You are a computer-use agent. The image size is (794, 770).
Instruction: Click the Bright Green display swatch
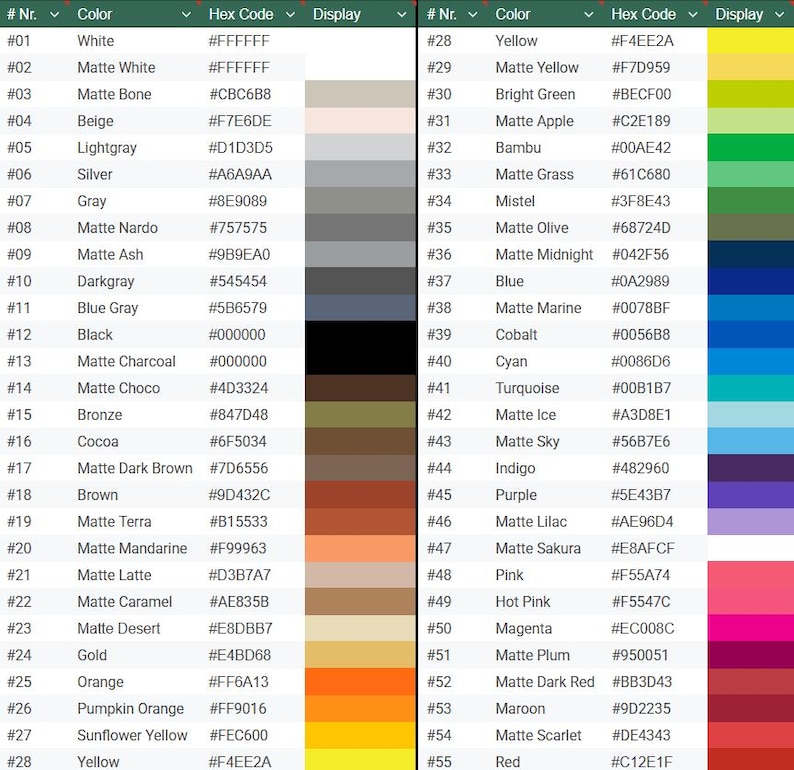pyautogui.click(x=750, y=94)
